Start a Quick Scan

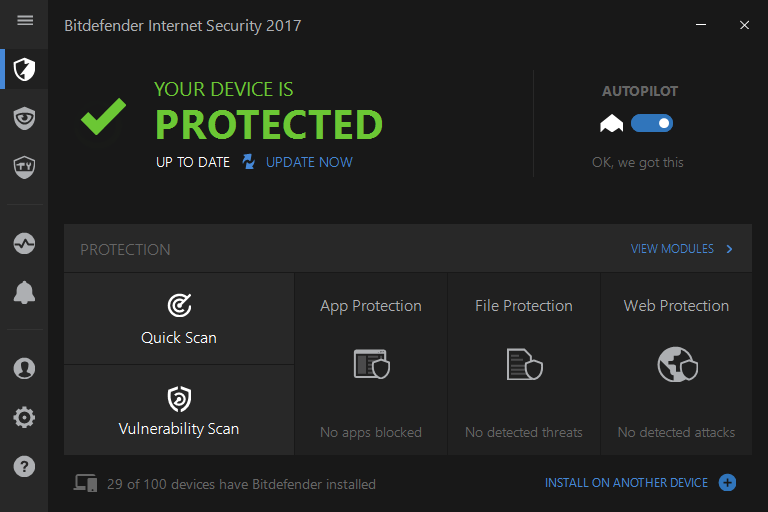pos(179,319)
